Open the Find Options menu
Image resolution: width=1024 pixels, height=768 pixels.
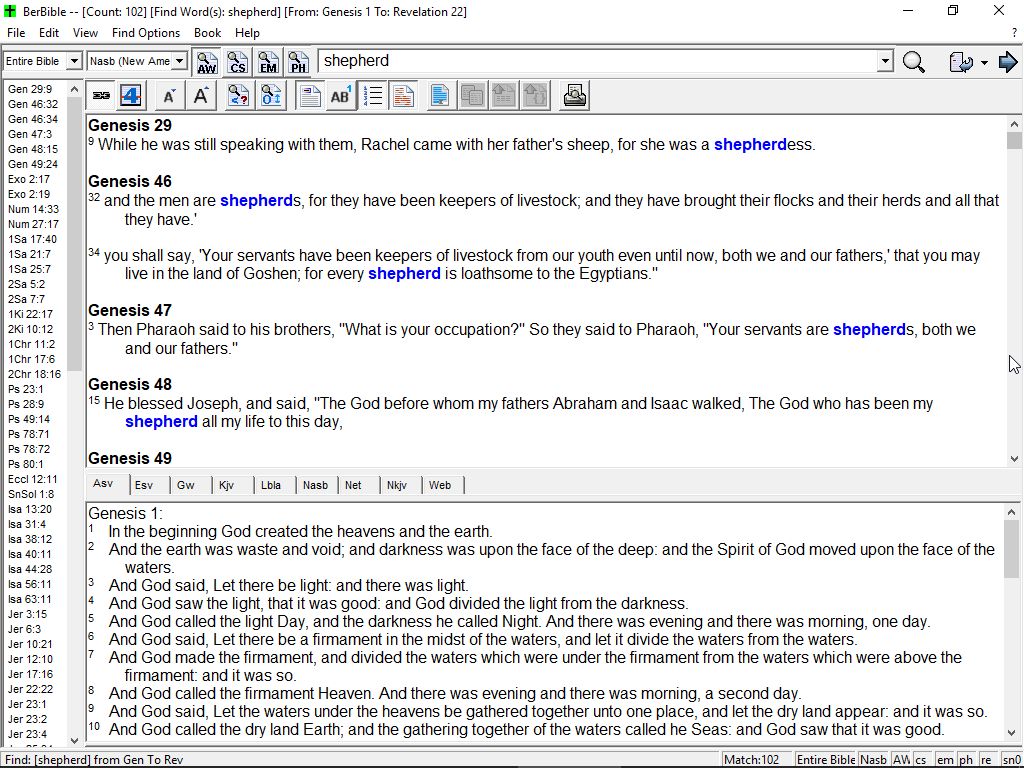click(x=146, y=33)
